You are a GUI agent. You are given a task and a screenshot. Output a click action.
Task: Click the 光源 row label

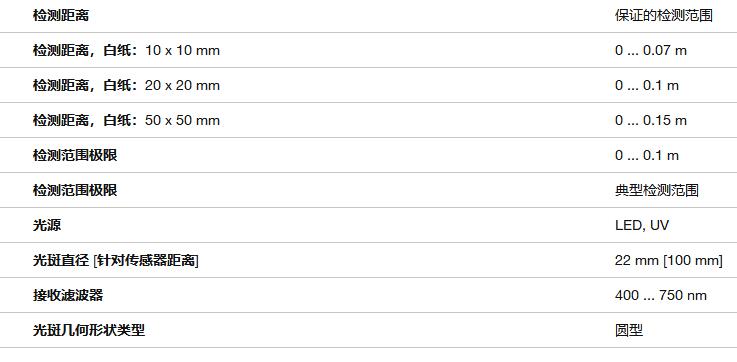pyautogui.click(x=47, y=225)
